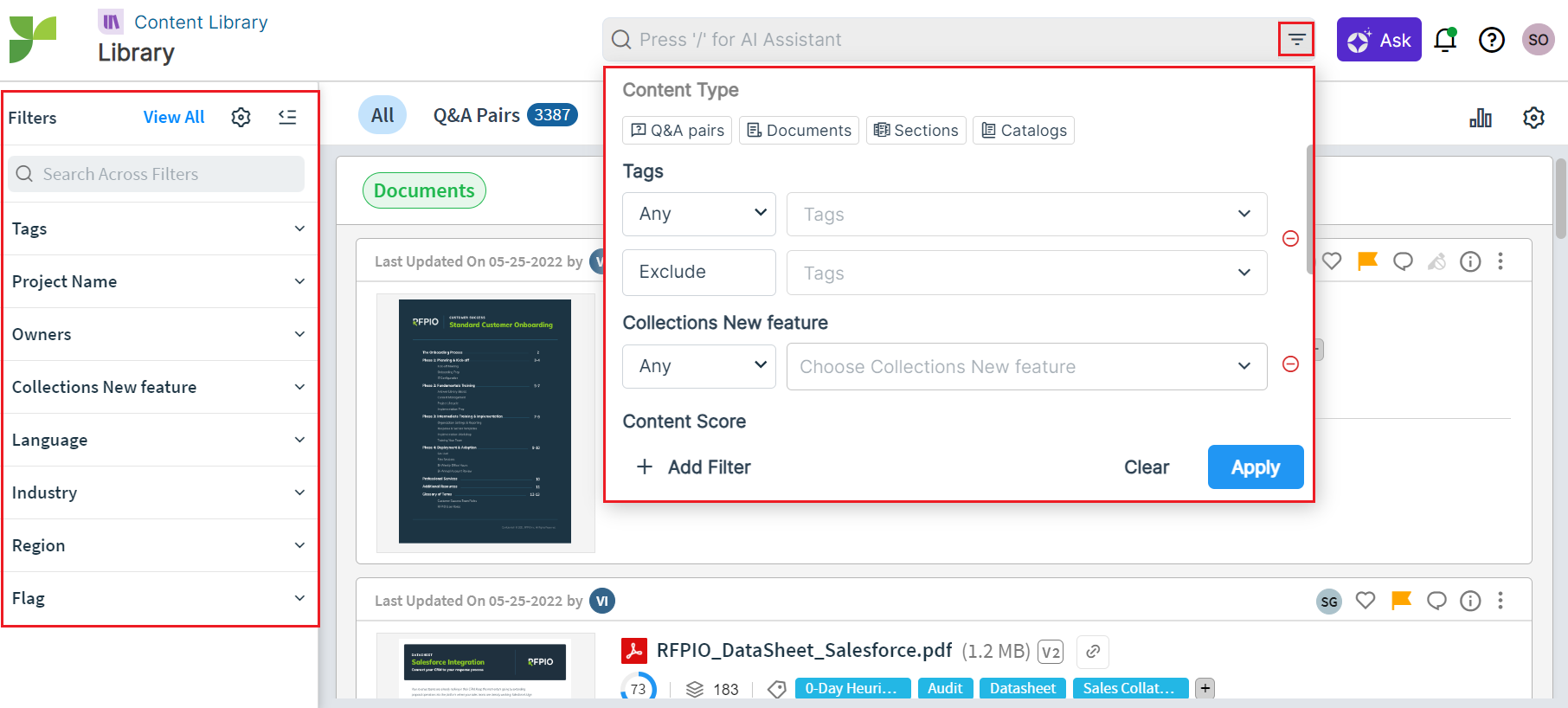
Task: Click the Content Library books icon
Action: [111, 22]
